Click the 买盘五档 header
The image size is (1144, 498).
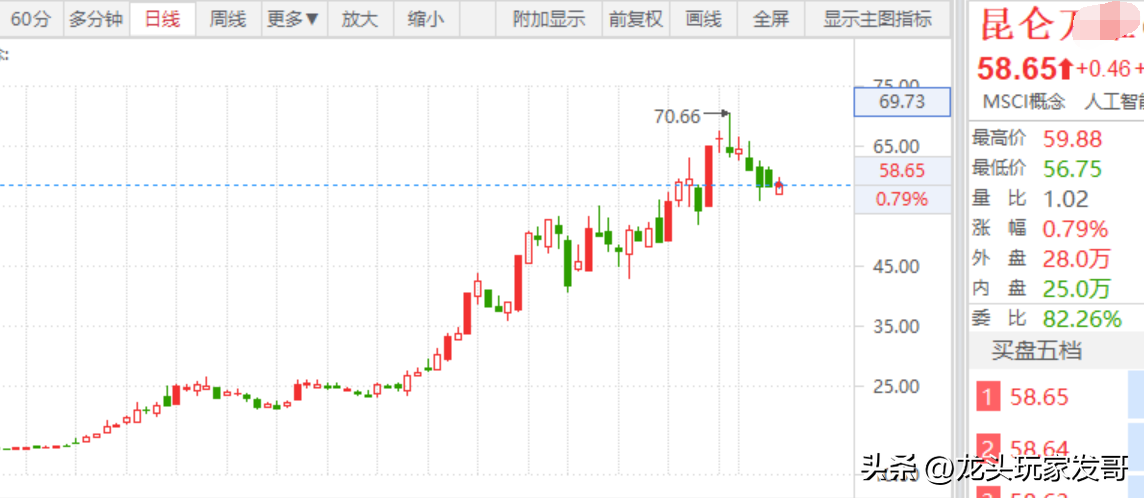coord(1036,351)
